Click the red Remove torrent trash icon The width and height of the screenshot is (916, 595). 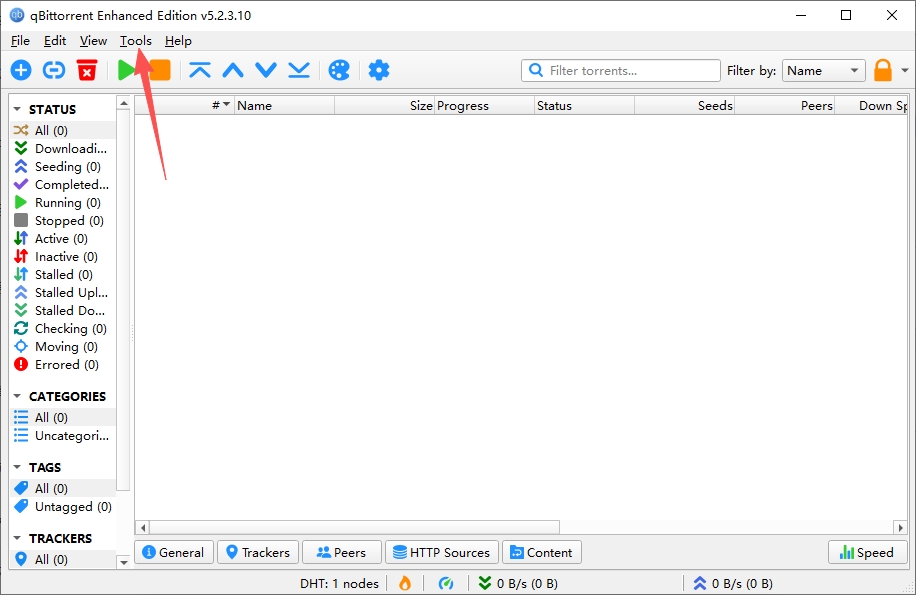(87, 71)
